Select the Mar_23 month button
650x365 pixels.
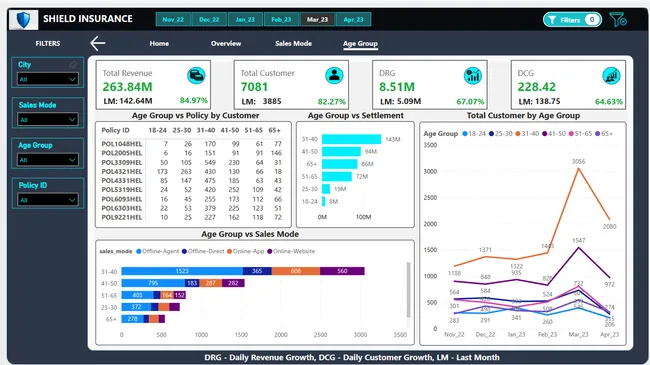coord(317,19)
